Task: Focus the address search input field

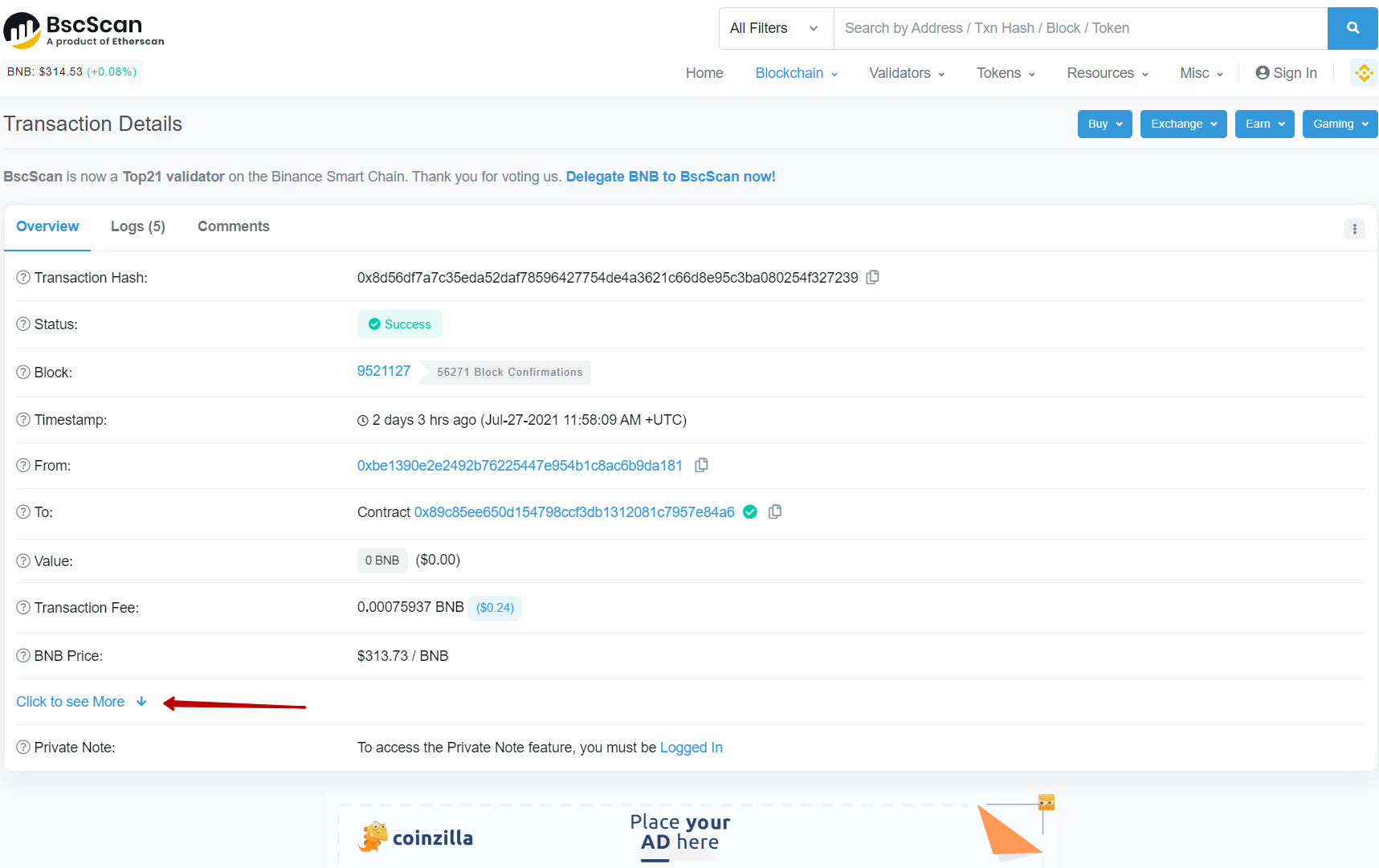Action: 1080,28
